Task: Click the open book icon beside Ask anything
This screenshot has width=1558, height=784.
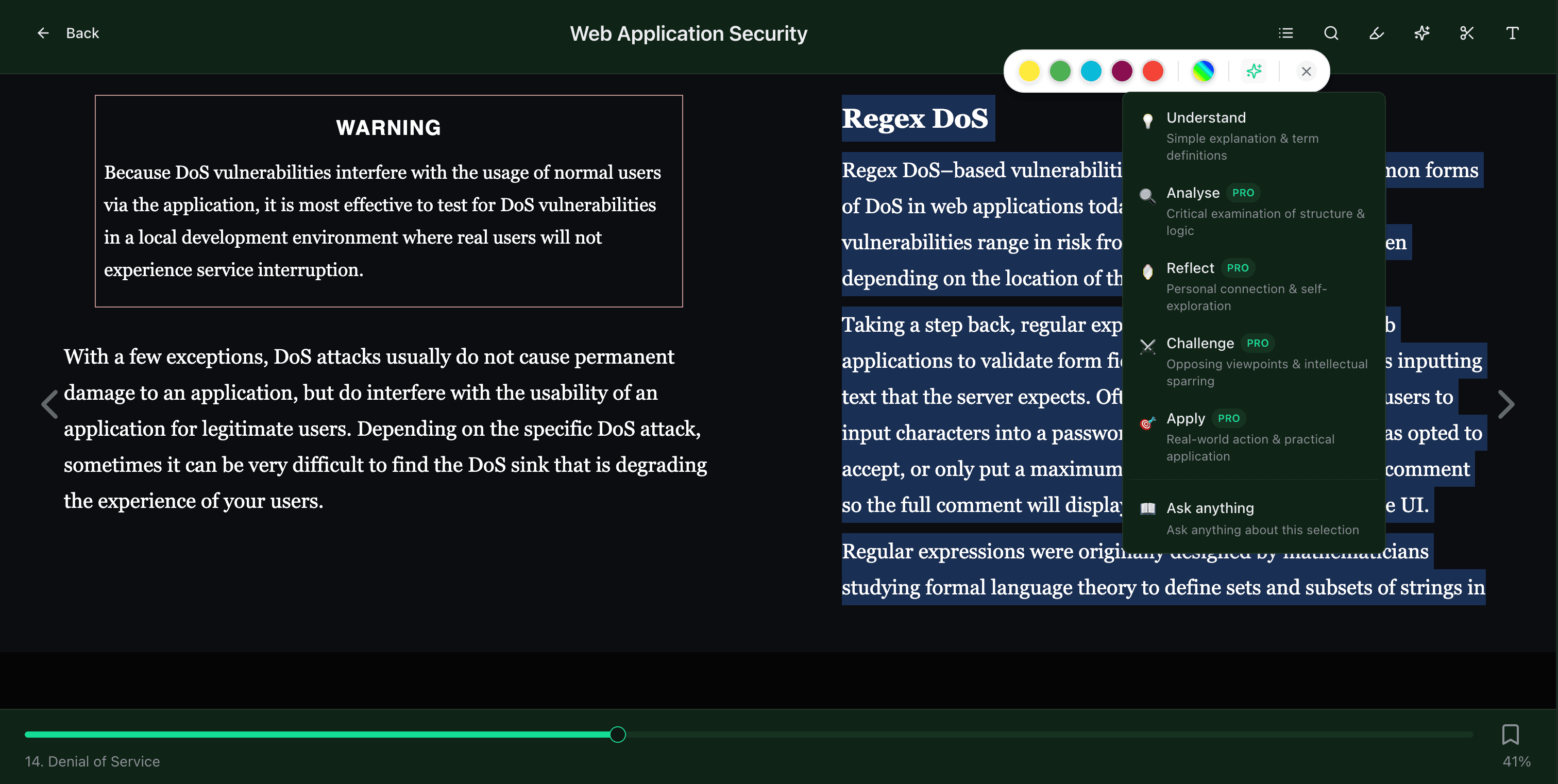Action: click(x=1147, y=508)
